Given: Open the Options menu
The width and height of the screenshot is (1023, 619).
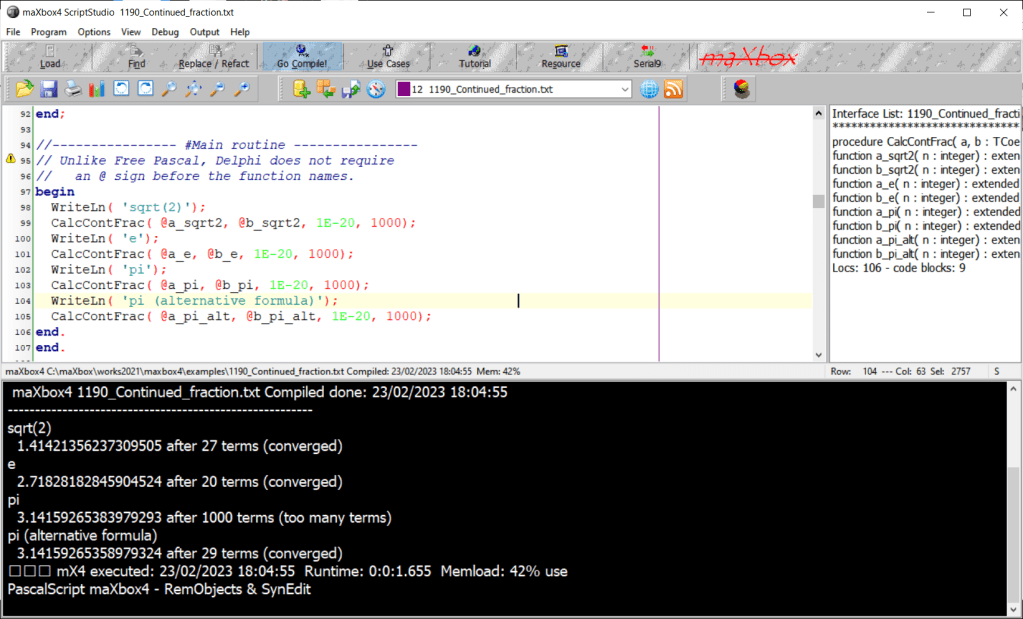Looking at the screenshot, I should point(94,32).
